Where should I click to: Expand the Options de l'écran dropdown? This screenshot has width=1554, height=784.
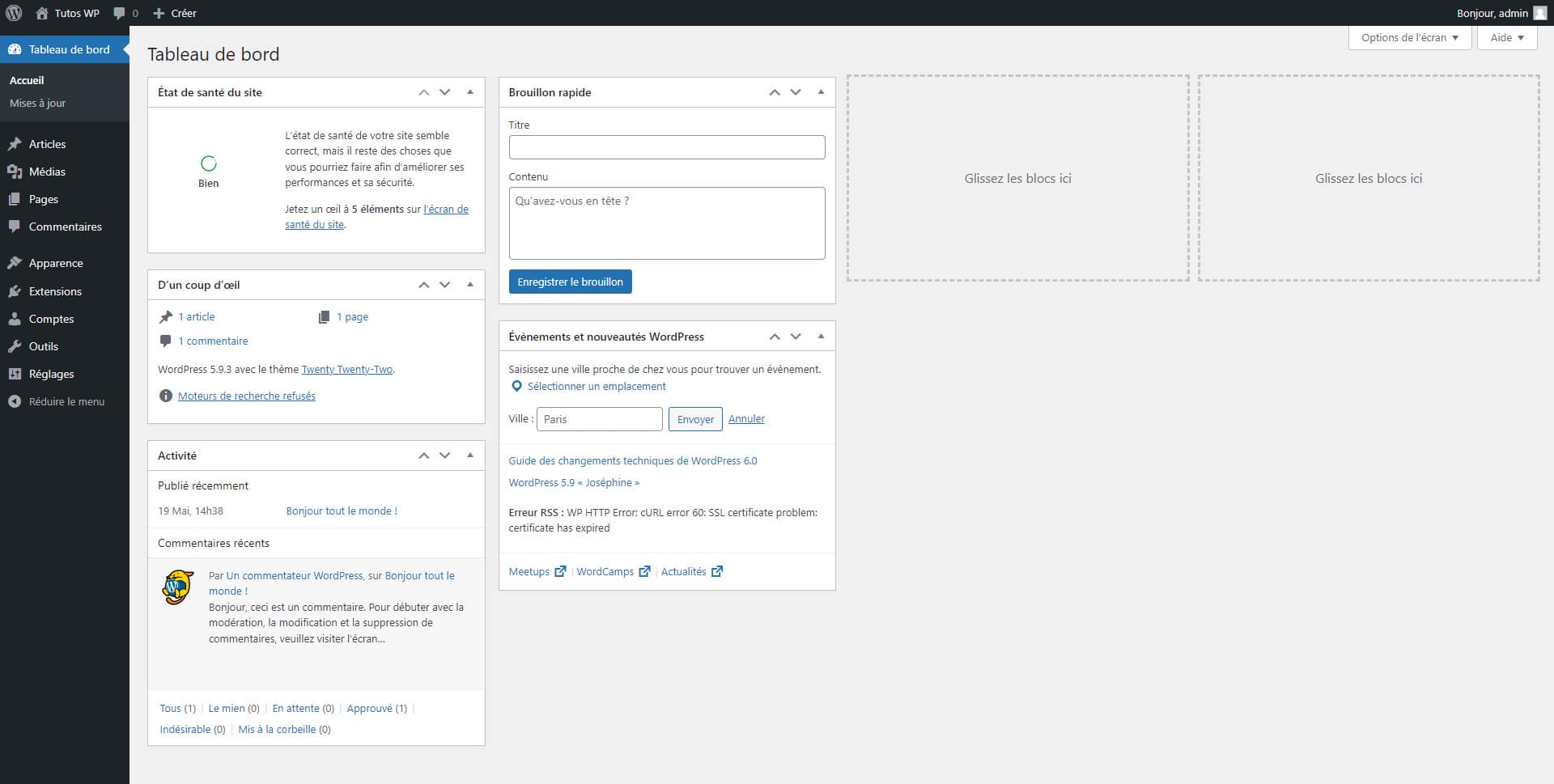(1409, 37)
